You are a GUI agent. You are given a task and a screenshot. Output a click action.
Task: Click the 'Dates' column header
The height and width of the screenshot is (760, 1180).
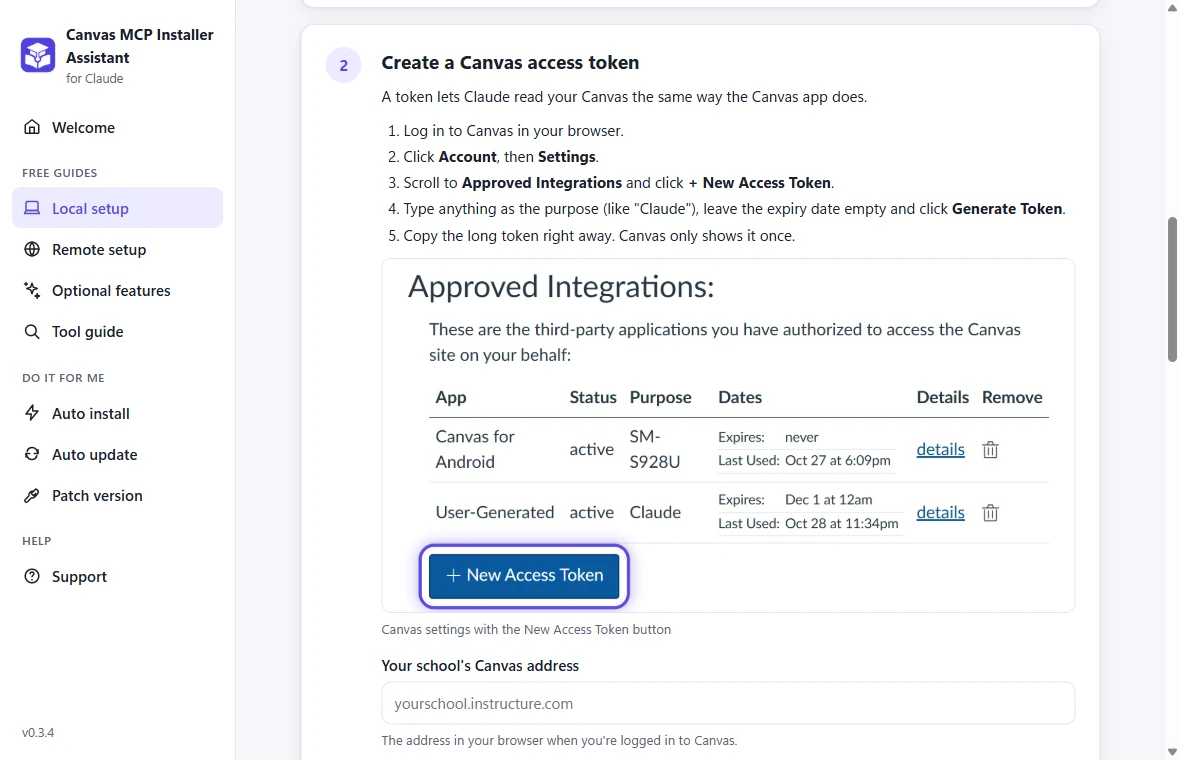[x=740, y=397]
